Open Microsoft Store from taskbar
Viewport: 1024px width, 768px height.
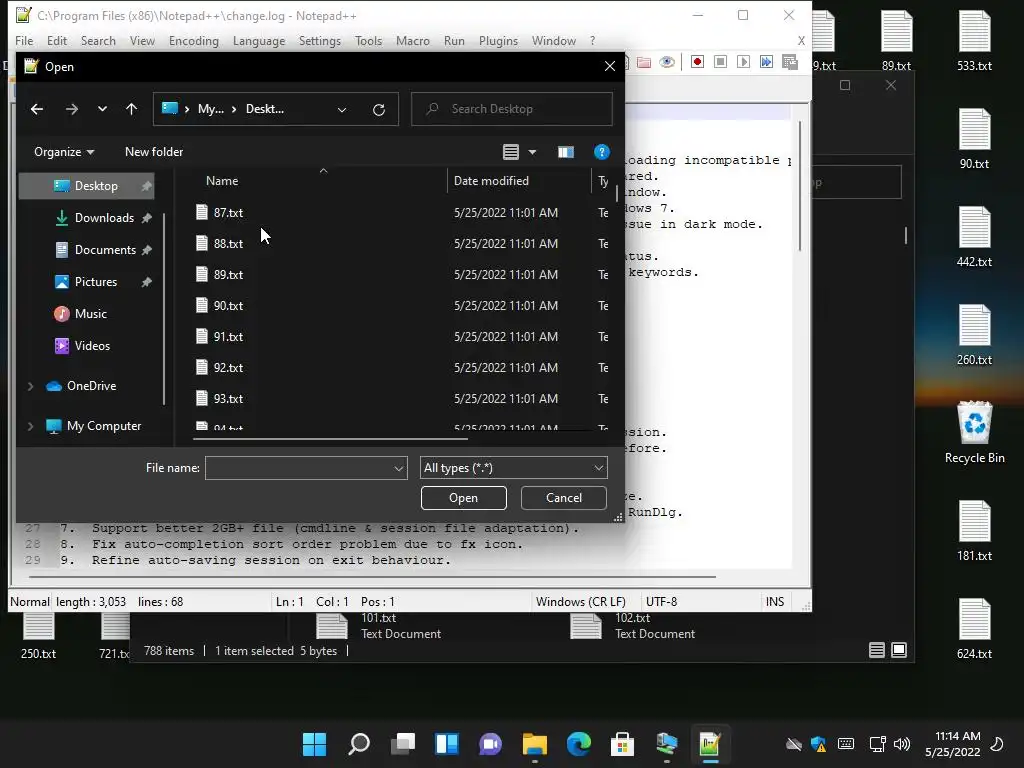pyautogui.click(x=622, y=744)
